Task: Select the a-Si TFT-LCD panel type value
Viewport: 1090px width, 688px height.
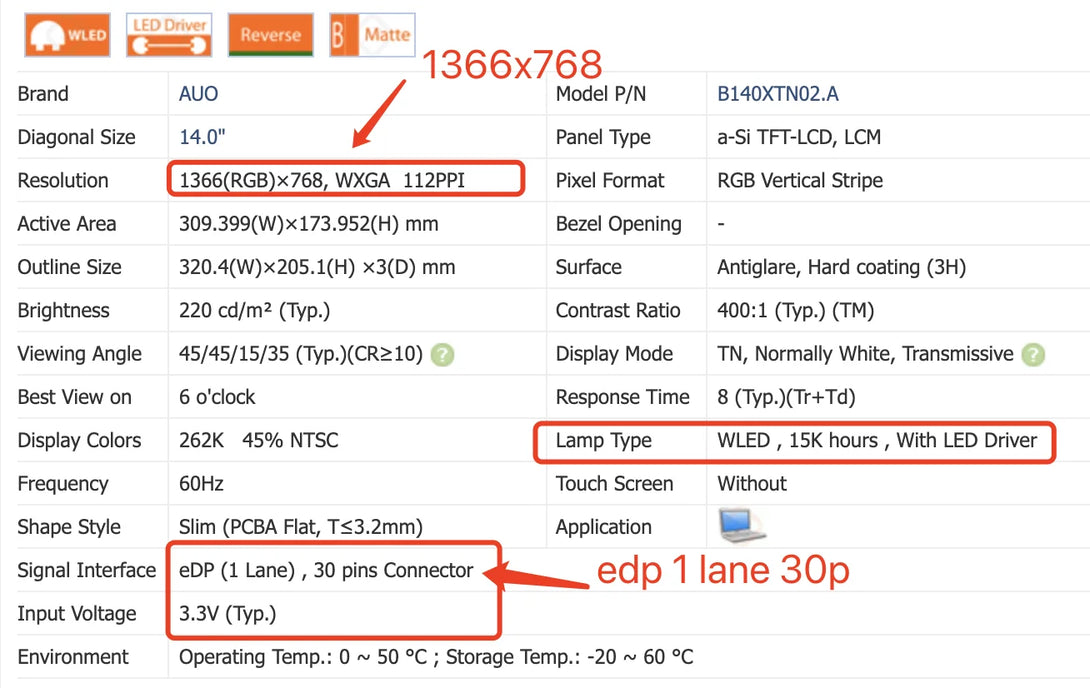Action: pyautogui.click(x=798, y=137)
